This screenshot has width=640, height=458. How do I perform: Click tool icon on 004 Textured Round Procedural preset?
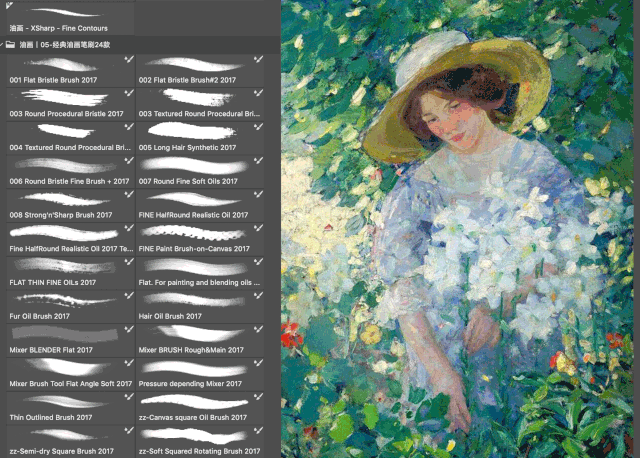(129, 127)
